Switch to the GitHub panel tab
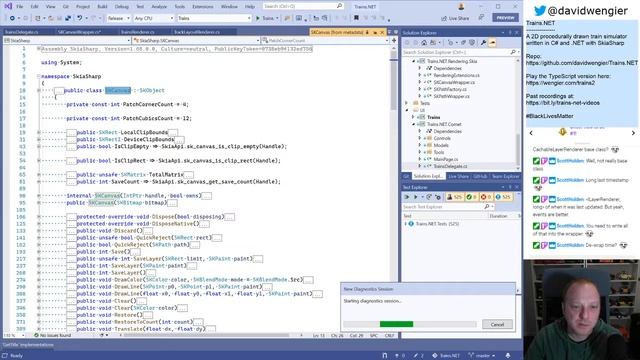Image resolution: width=640 pixels, height=360 pixels. coord(480,176)
